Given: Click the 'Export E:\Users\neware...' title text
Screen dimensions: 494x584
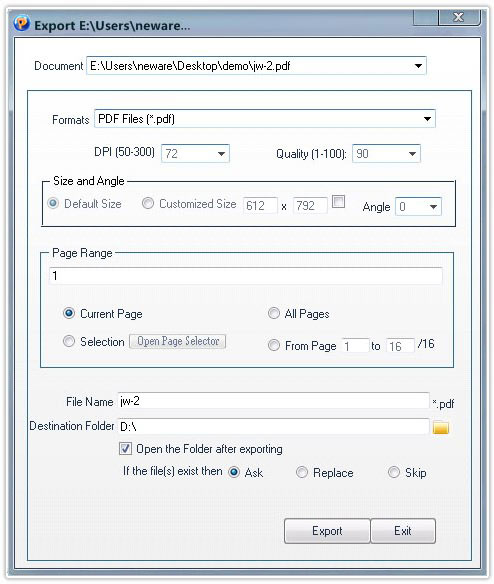Looking at the screenshot, I should coord(112,26).
